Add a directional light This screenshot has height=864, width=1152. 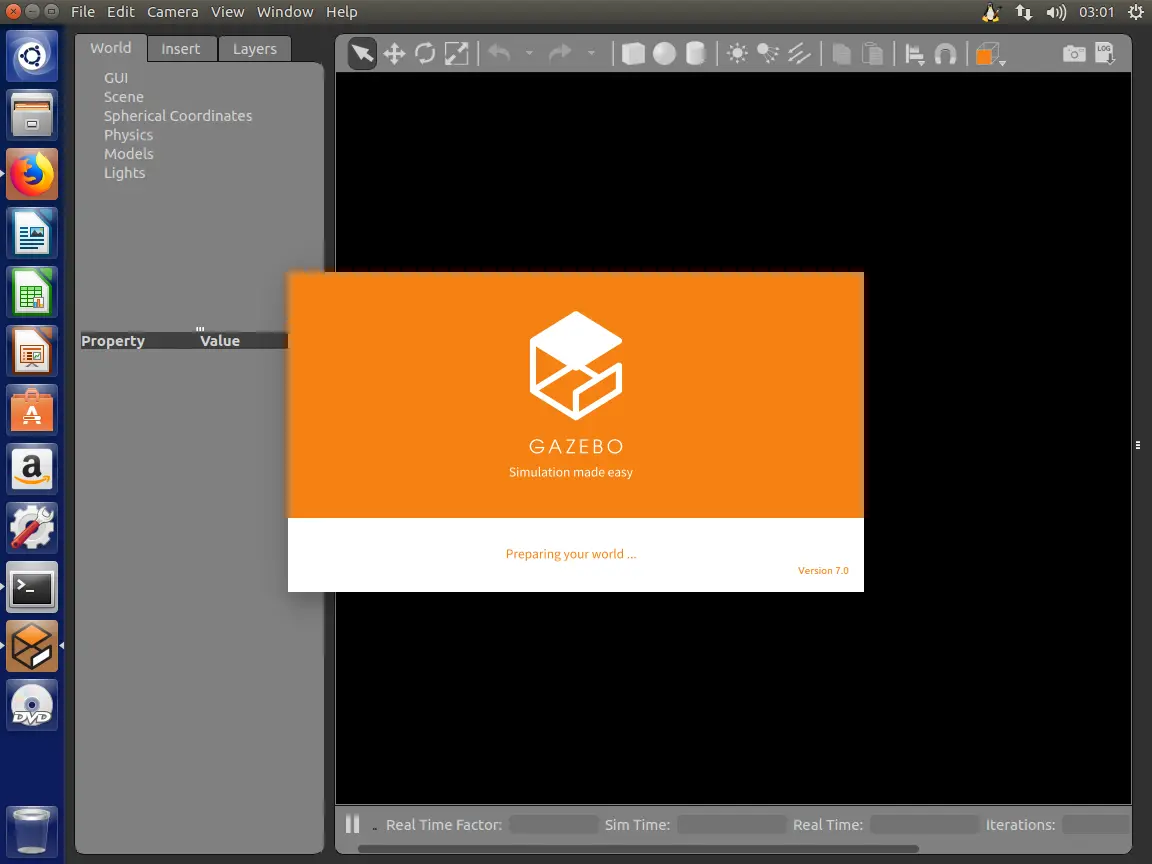[x=799, y=54]
